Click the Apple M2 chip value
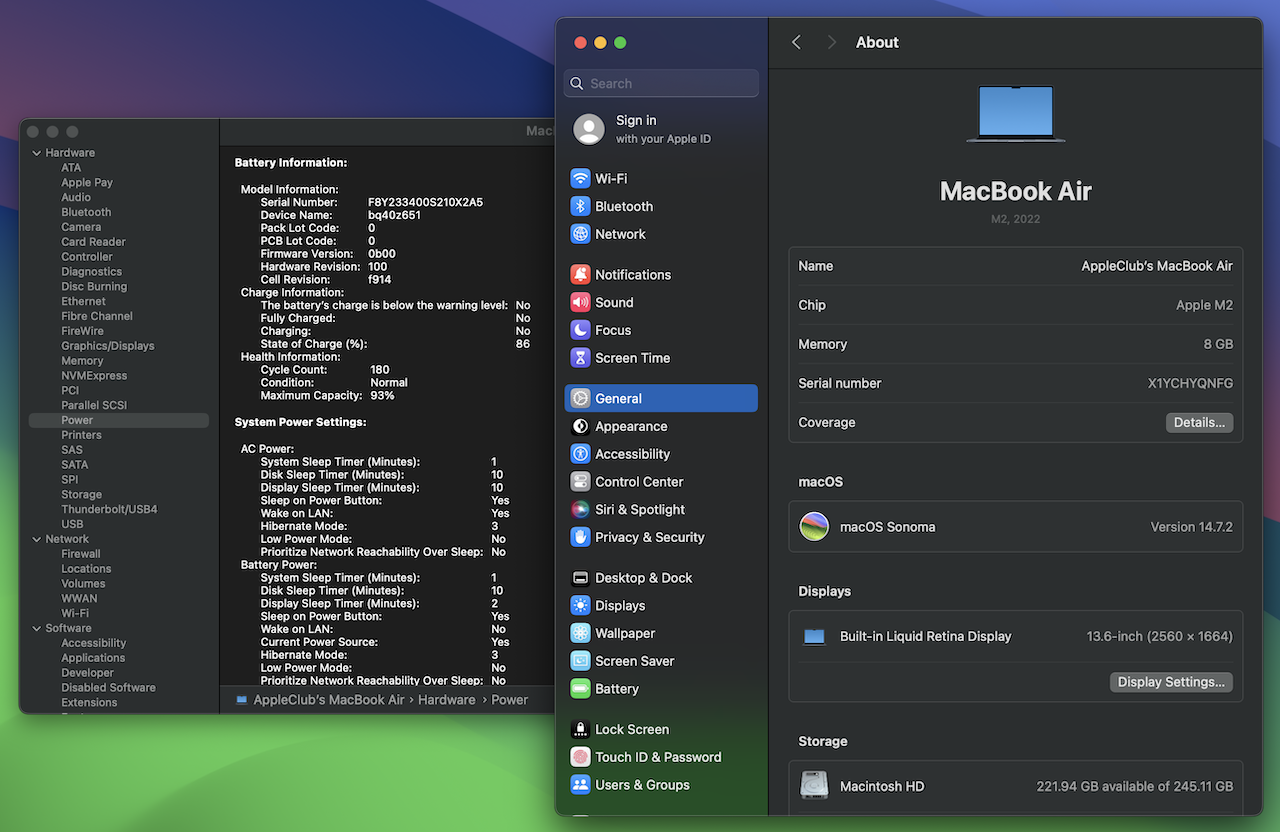Viewport: 1280px width, 832px height. 1204,305
